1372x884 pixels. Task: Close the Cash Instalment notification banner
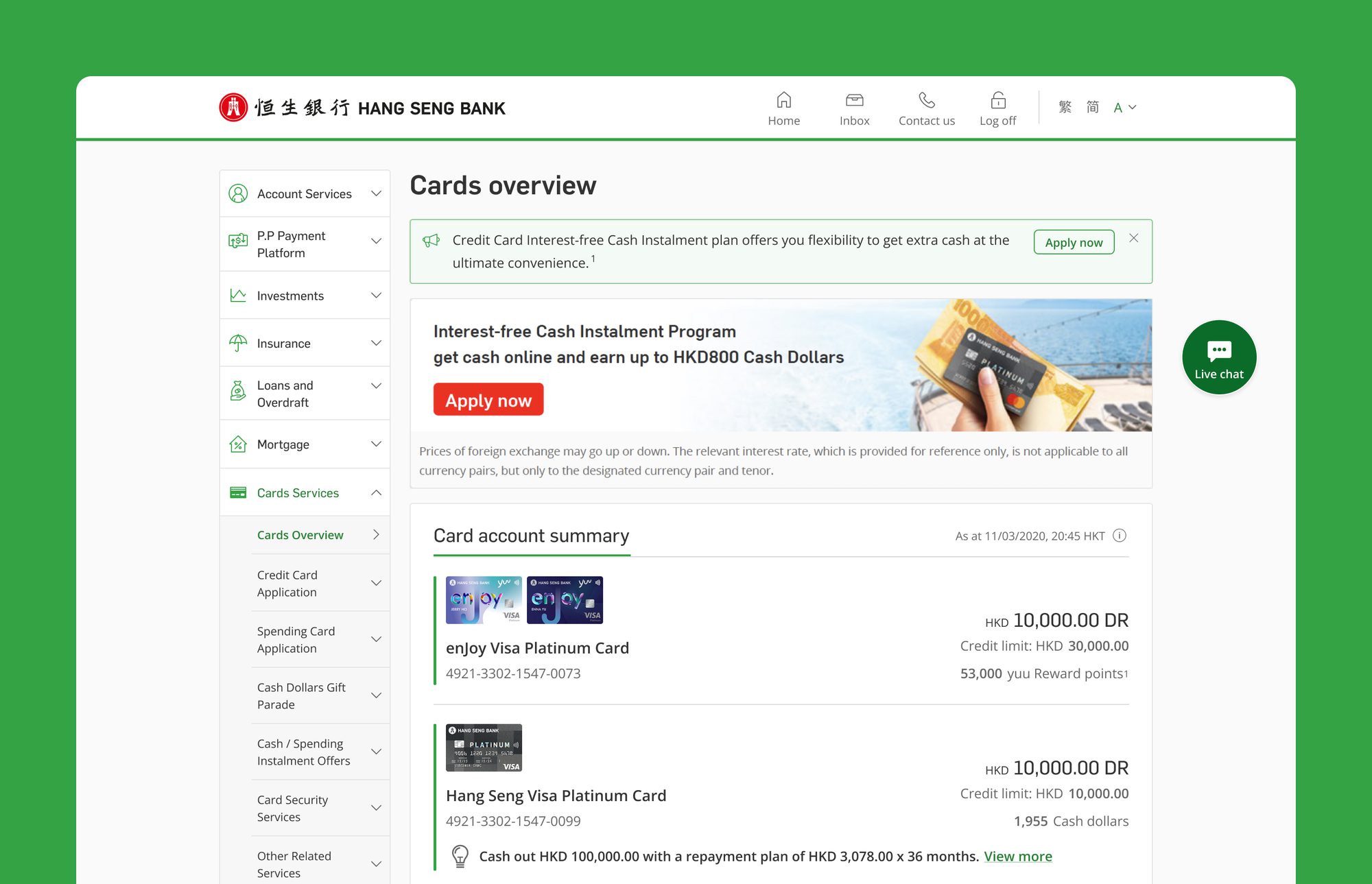pyautogui.click(x=1134, y=238)
